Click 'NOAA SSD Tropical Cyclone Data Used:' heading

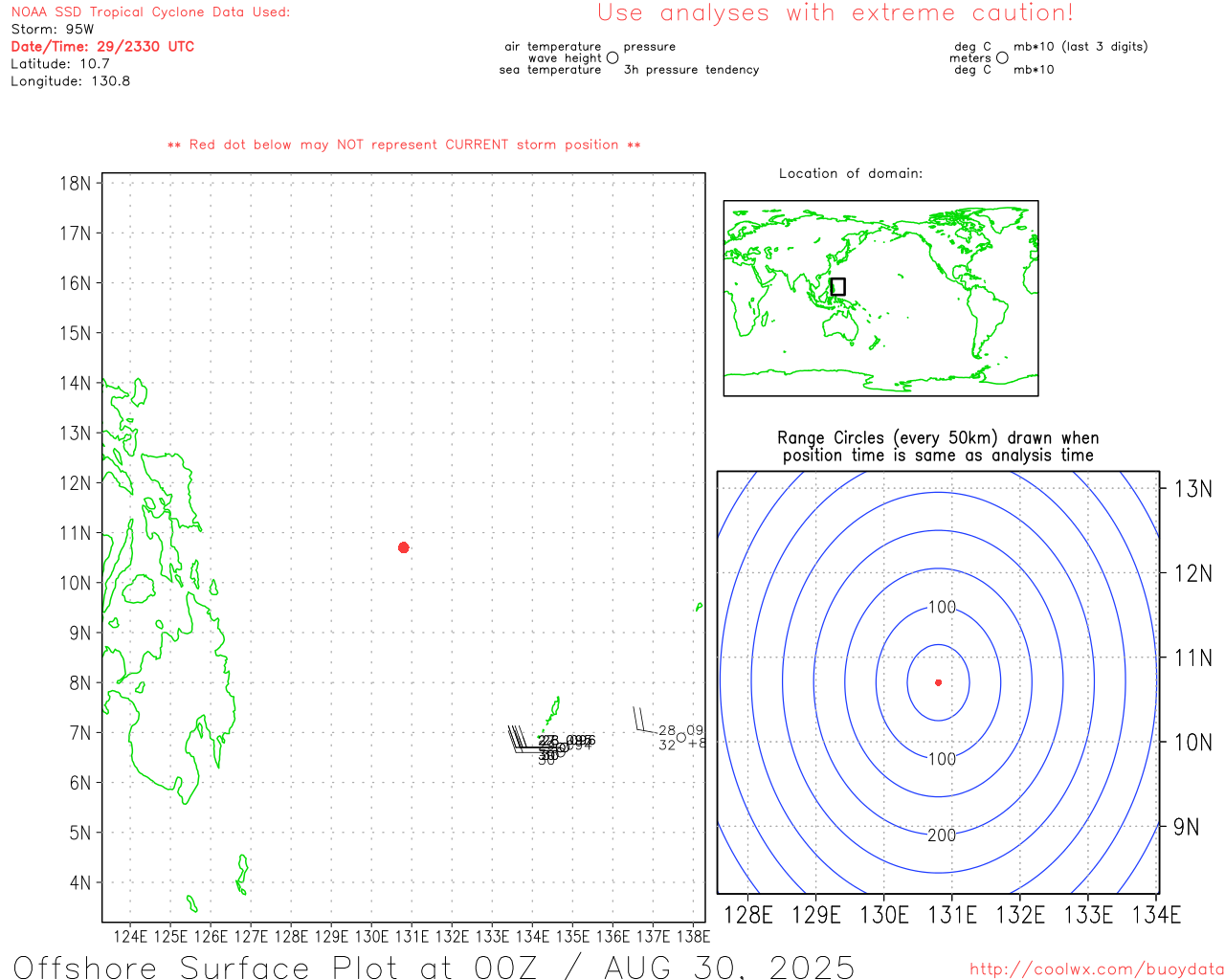click(x=150, y=12)
